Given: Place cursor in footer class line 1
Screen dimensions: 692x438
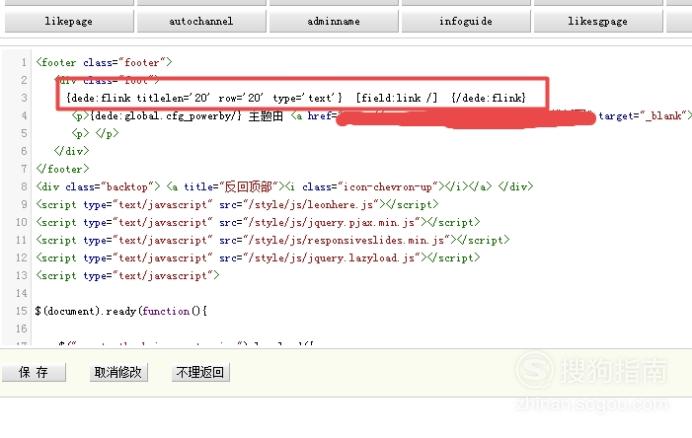Looking at the screenshot, I should (x=104, y=62).
